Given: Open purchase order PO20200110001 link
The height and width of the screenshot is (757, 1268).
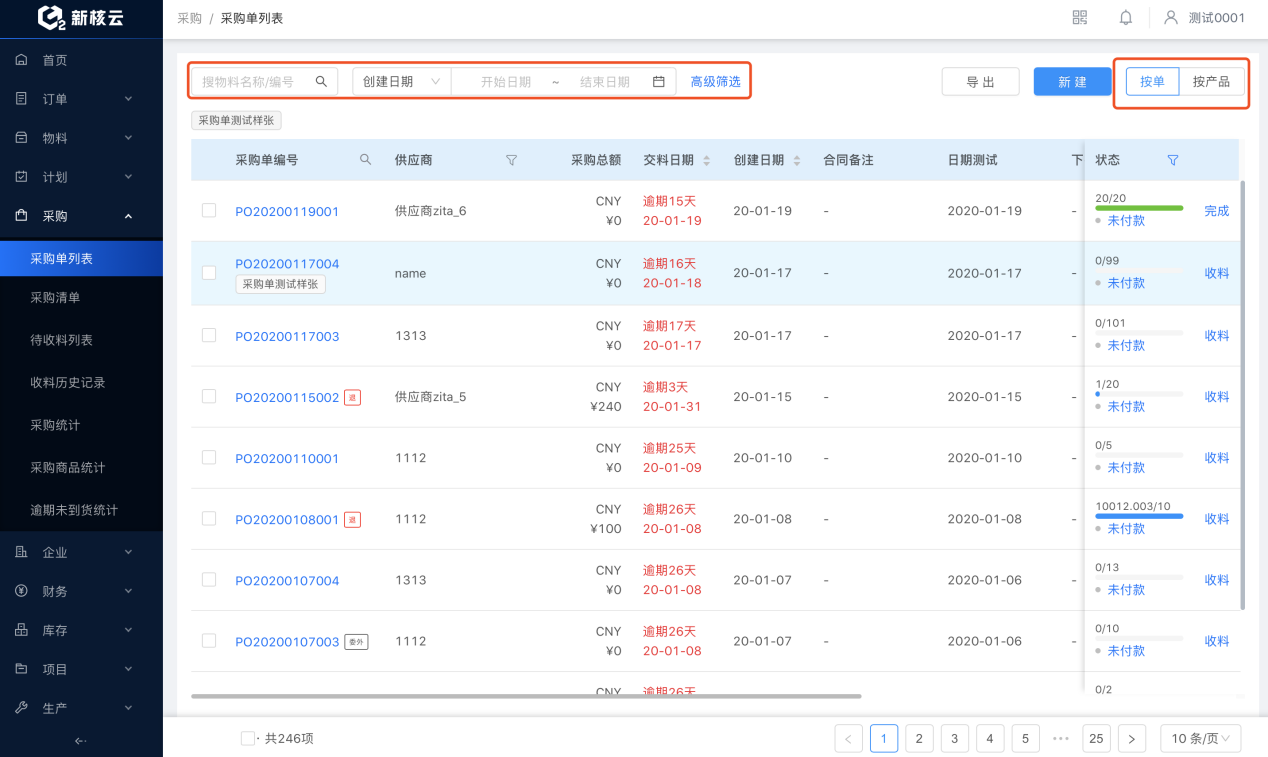Looking at the screenshot, I should coord(287,459).
